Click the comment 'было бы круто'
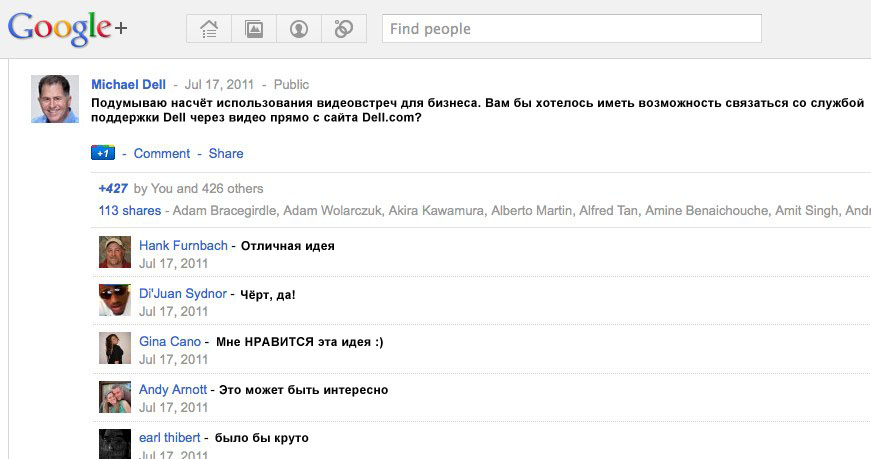The image size is (871, 459). pos(262,438)
